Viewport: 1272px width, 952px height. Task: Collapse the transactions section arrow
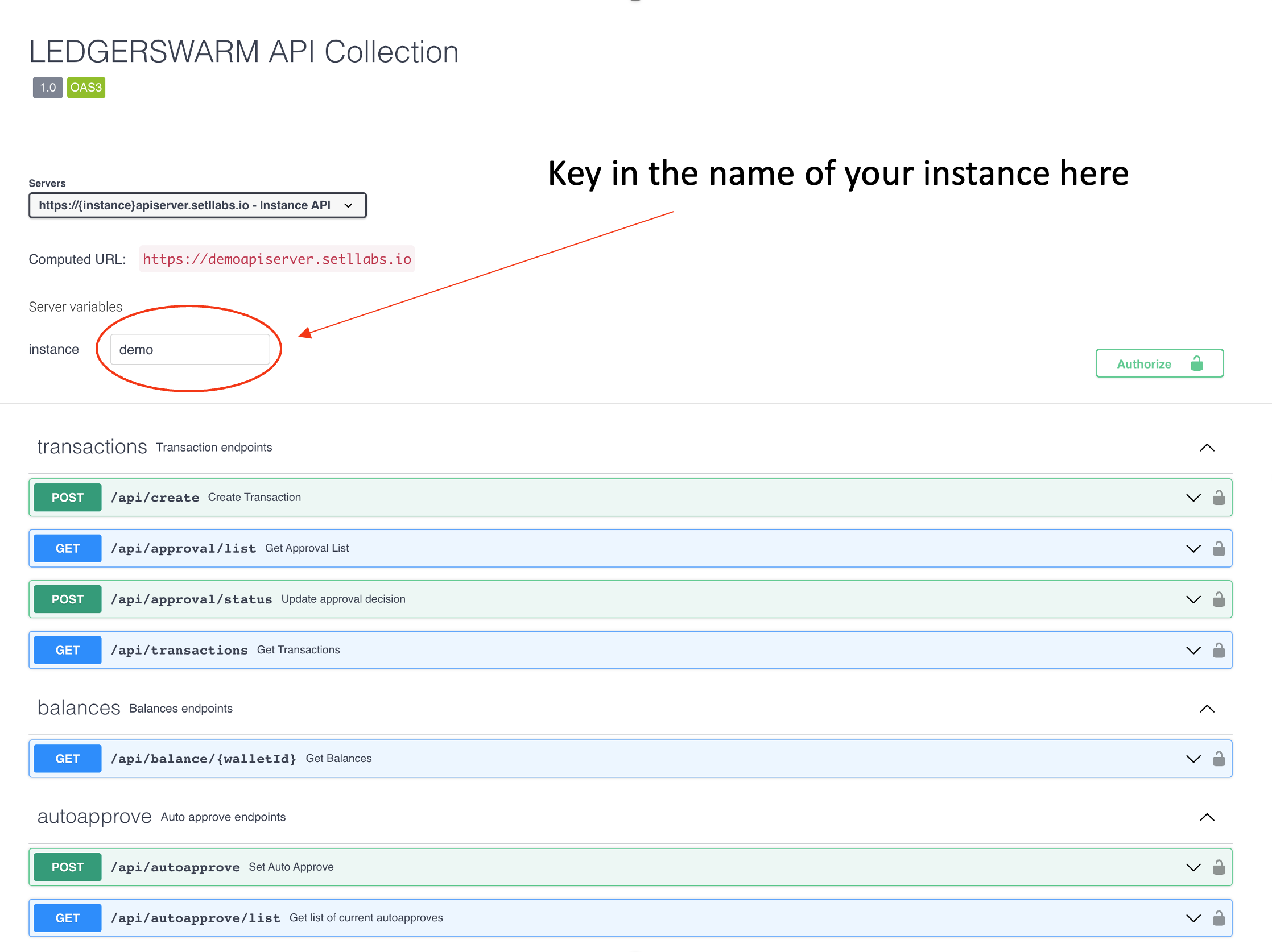pos(1207,447)
